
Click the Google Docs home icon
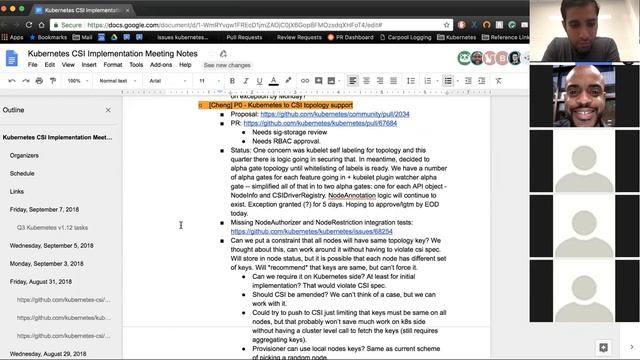pyautogui.click(x=12, y=58)
